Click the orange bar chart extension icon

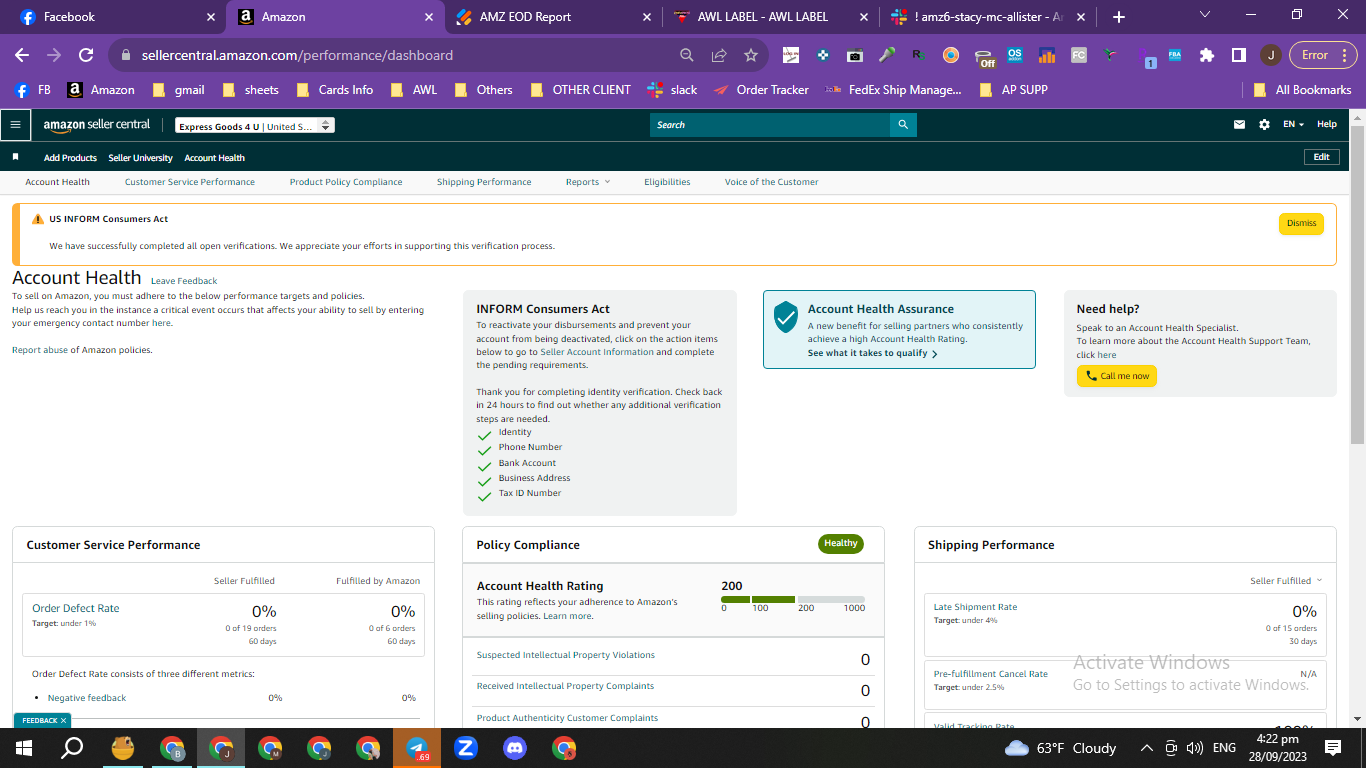1047,56
